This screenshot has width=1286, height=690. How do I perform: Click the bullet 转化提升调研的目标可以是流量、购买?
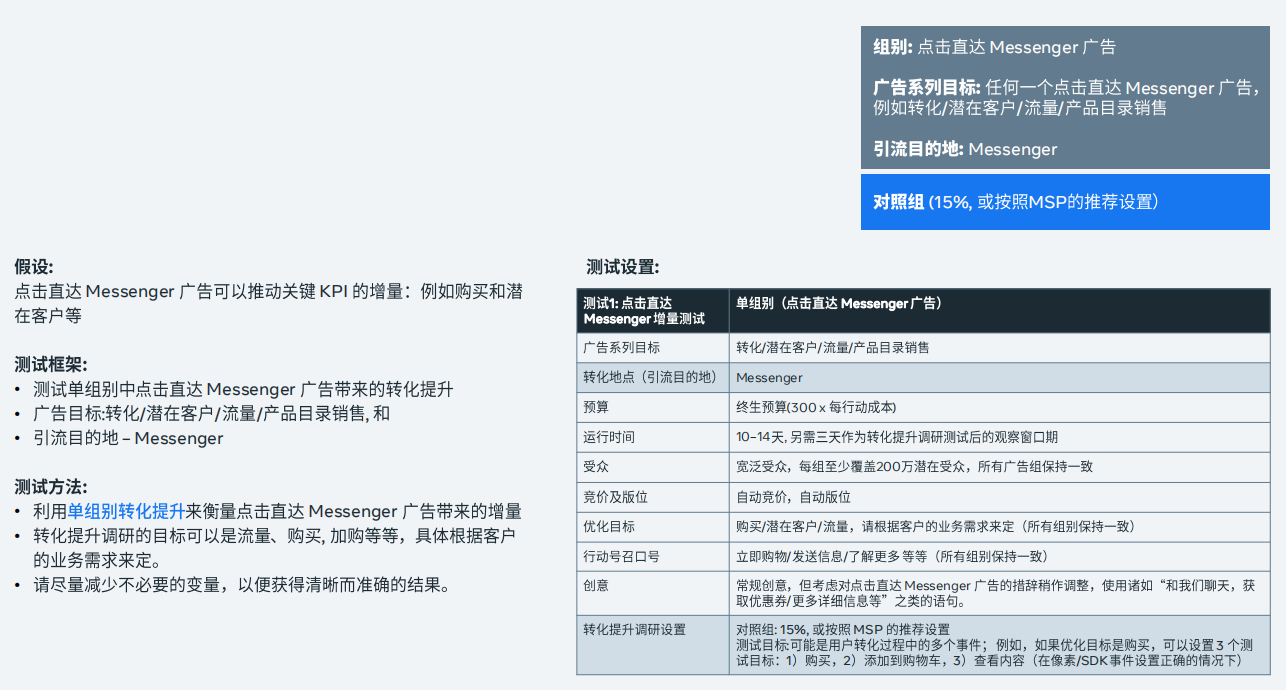[274, 547]
